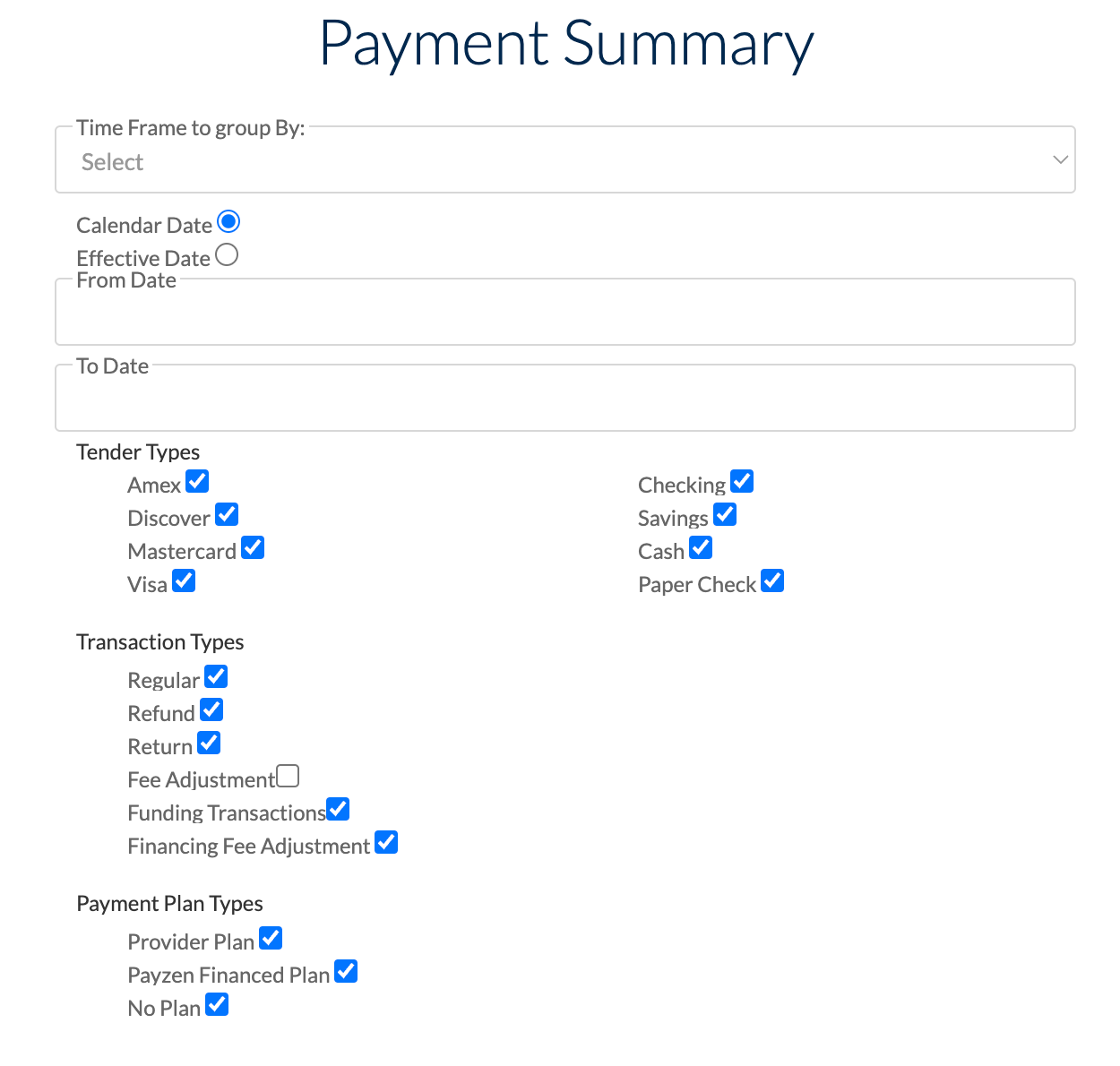Click the To Date input field

(564, 399)
